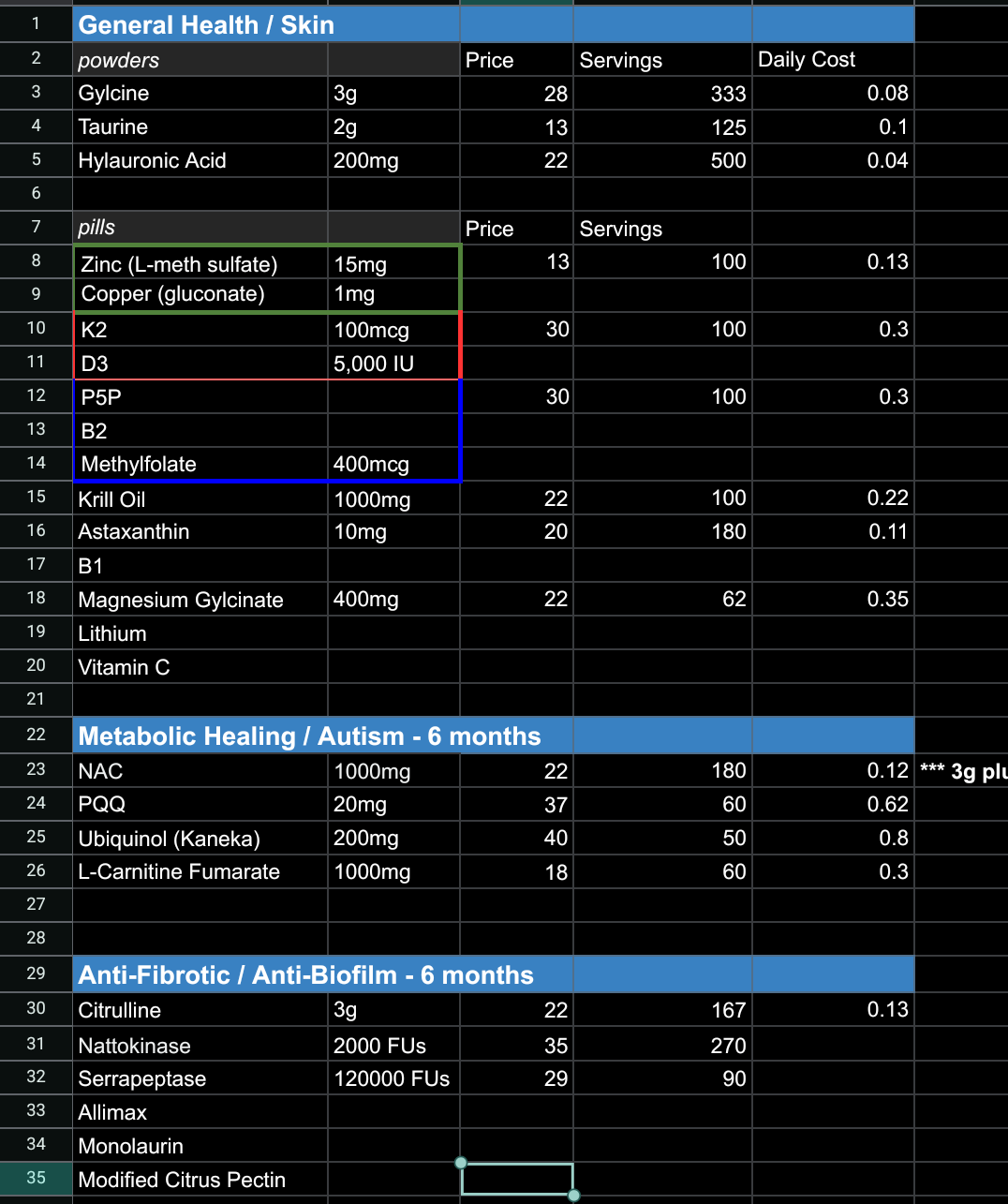Click the '500' servings cell

662,161
